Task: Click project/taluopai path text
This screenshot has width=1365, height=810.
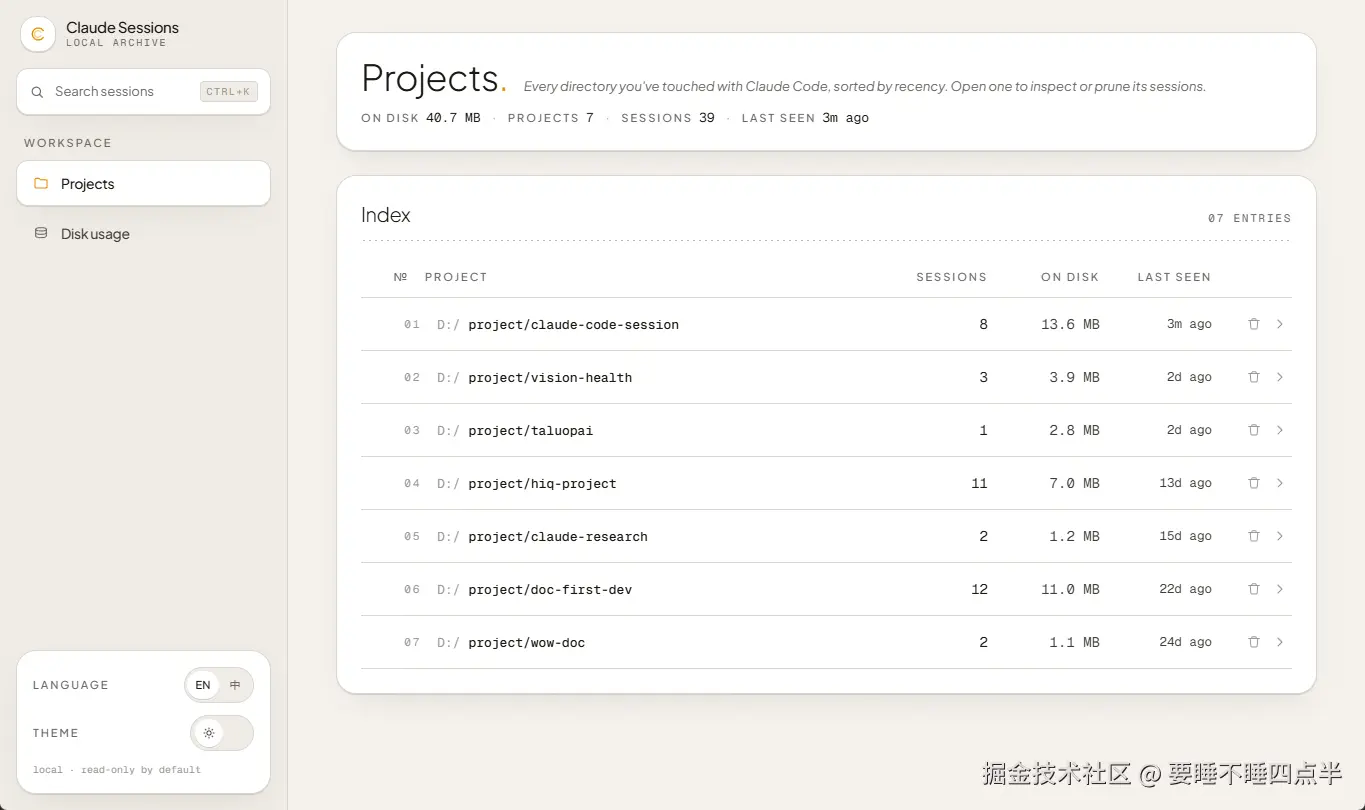Action: pos(531,431)
